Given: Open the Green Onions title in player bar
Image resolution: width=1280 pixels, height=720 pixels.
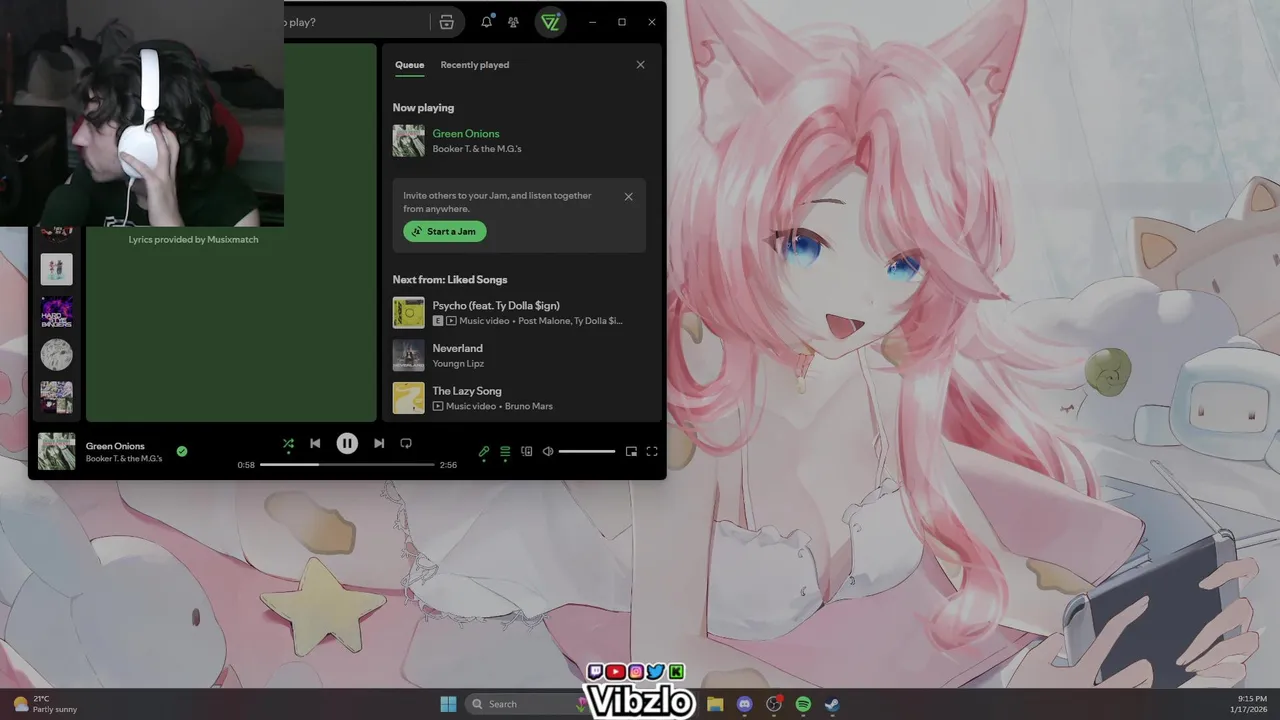Looking at the screenshot, I should tap(115, 446).
